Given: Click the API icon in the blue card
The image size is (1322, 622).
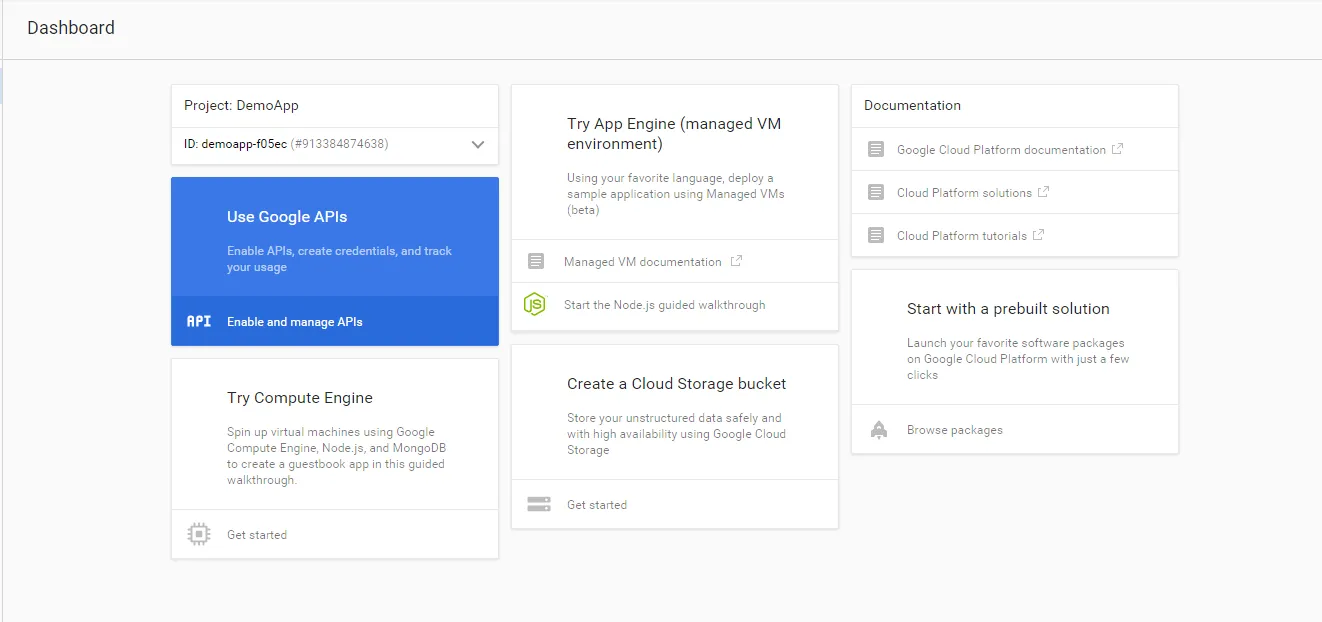Looking at the screenshot, I should coord(199,322).
